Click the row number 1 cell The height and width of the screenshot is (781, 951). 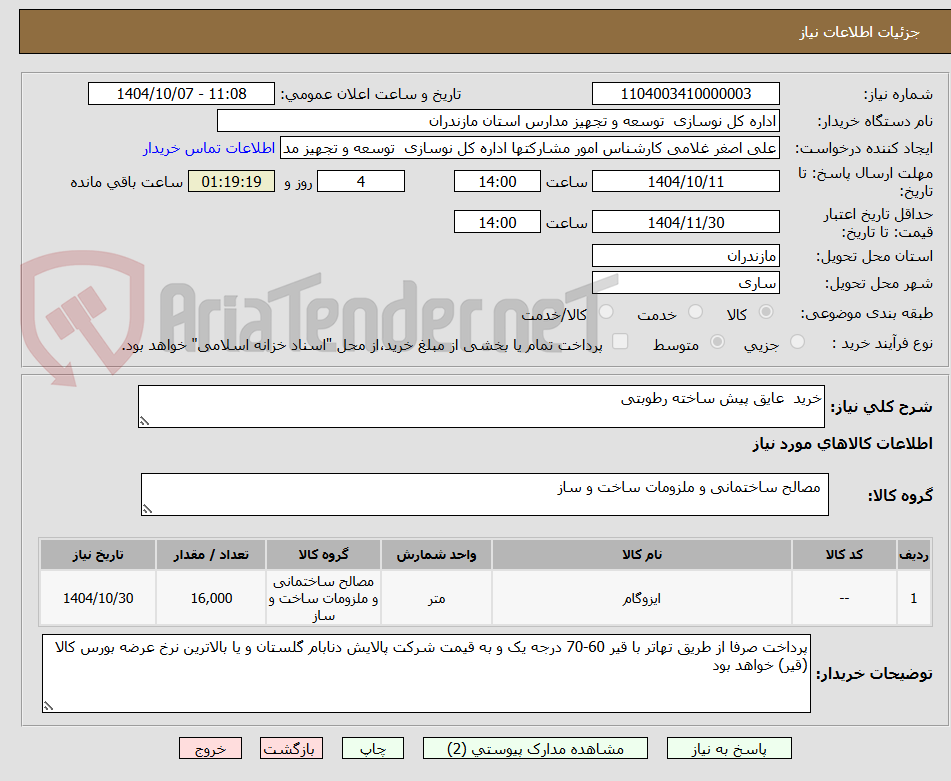point(914,598)
